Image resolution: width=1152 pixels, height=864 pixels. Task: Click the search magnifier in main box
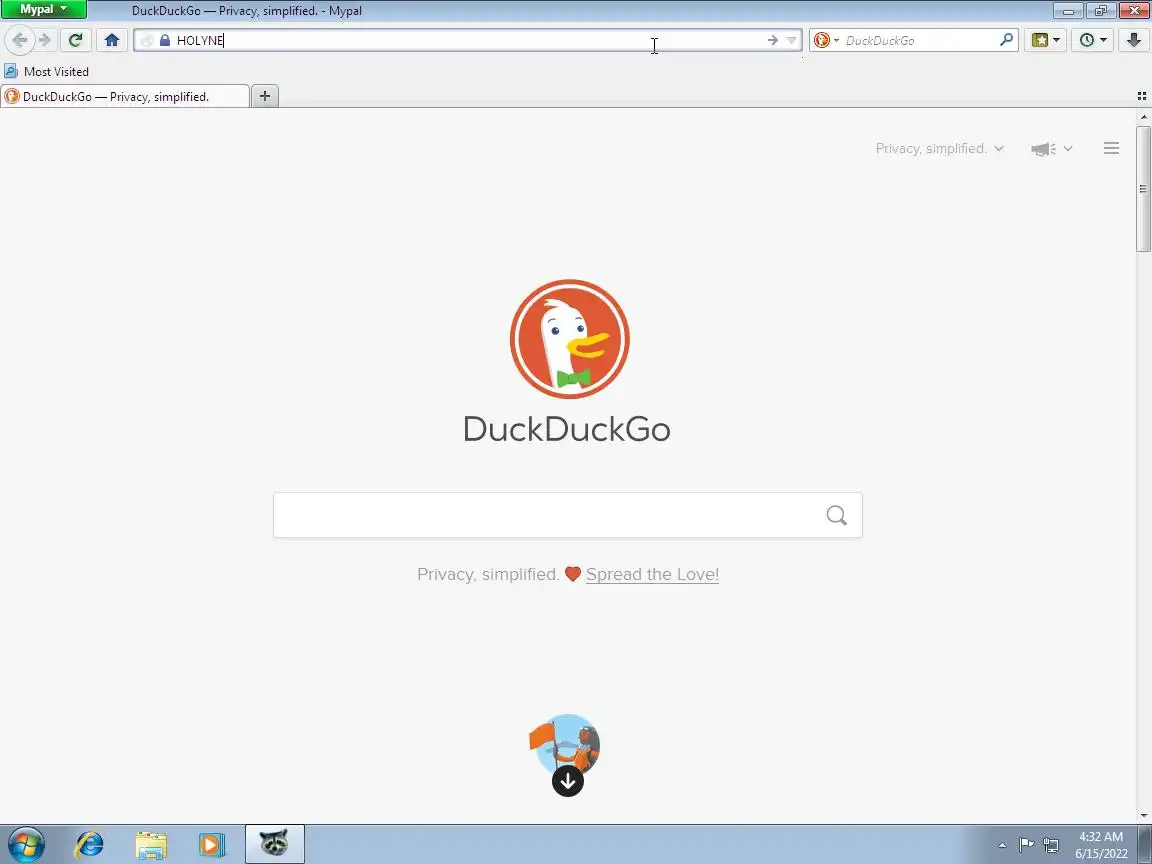pyautogui.click(x=836, y=515)
